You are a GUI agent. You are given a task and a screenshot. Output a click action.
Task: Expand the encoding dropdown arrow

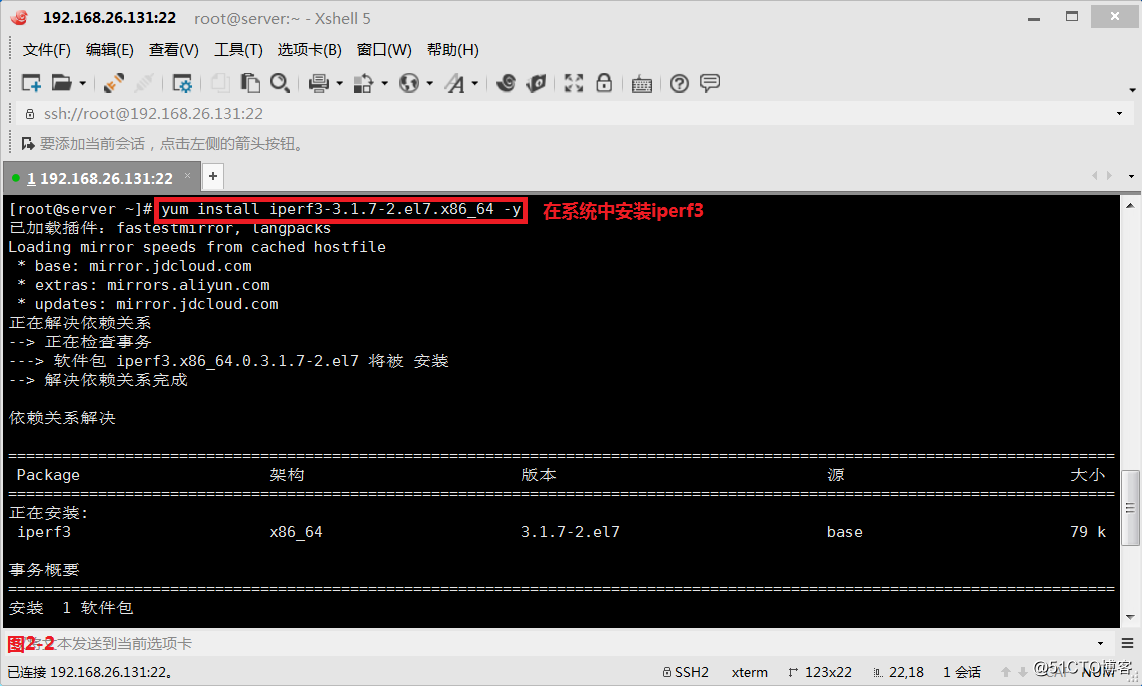(x=430, y=84)
